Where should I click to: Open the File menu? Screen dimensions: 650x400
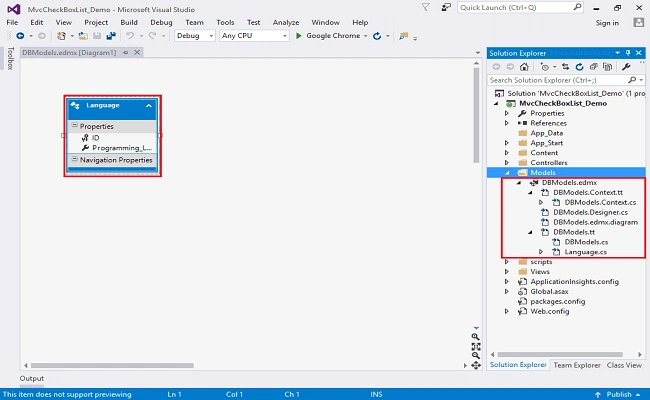[x=12, y=22]
